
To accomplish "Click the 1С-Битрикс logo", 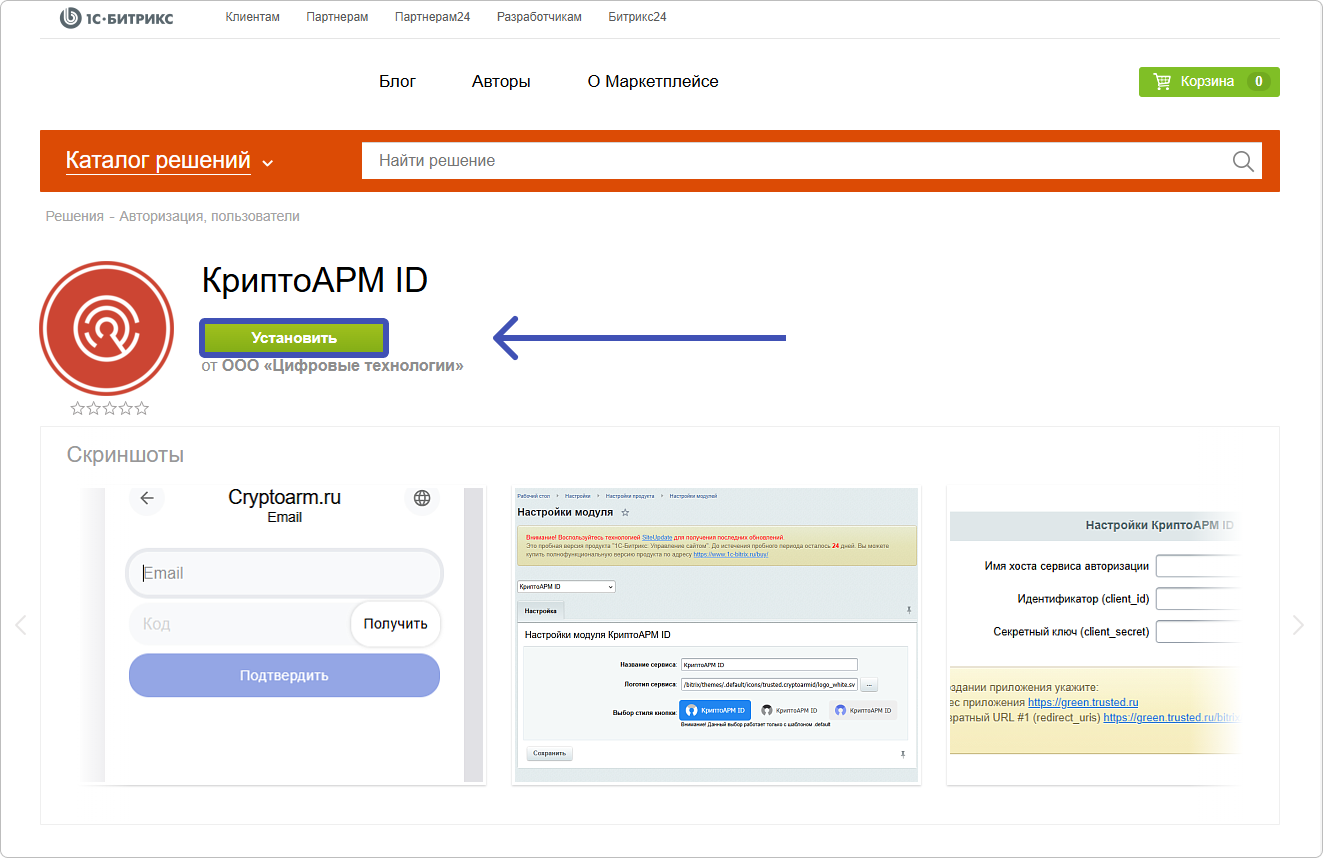I will 116,18.
